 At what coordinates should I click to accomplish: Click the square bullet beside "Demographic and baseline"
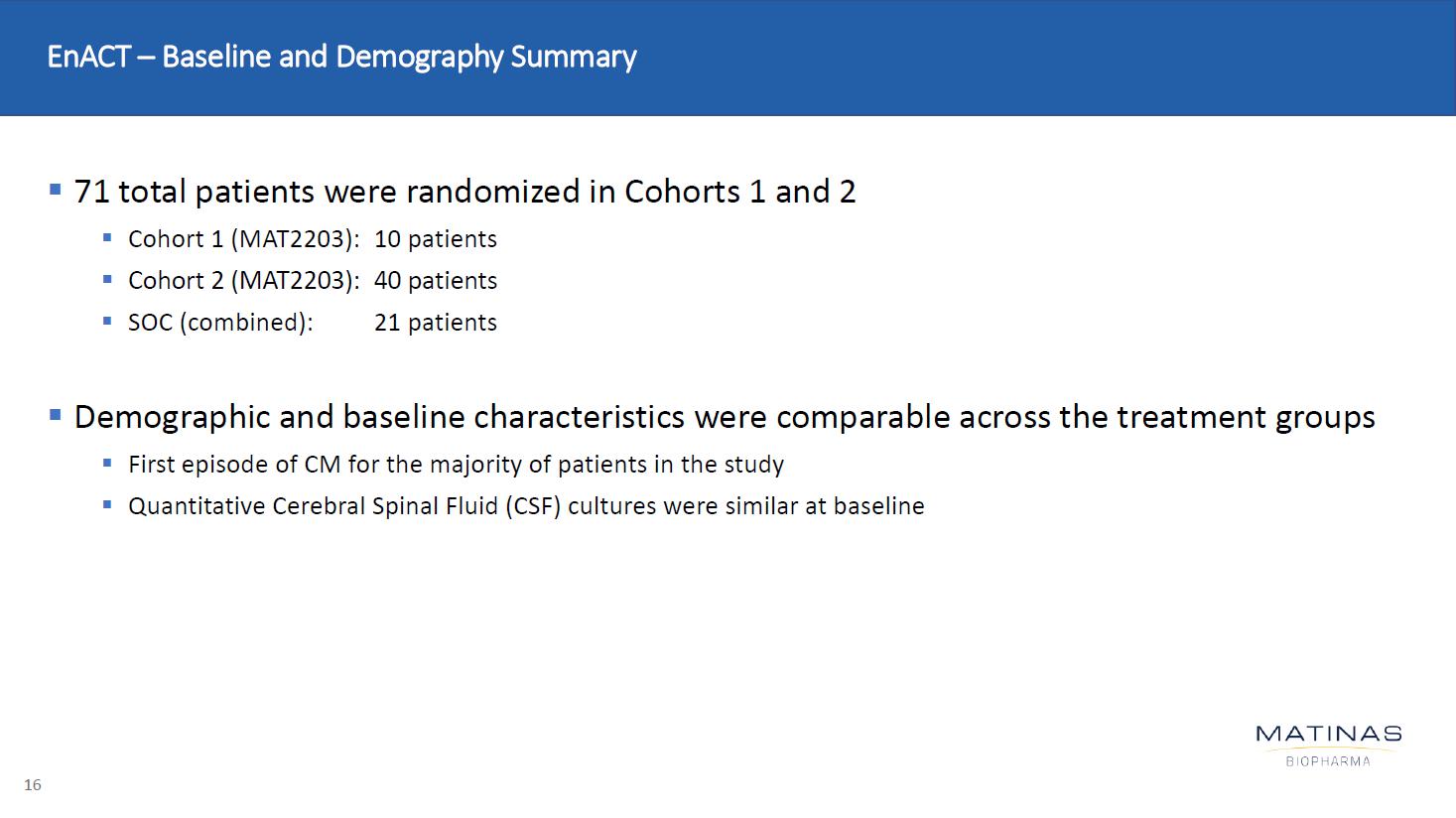coord(56,414)
